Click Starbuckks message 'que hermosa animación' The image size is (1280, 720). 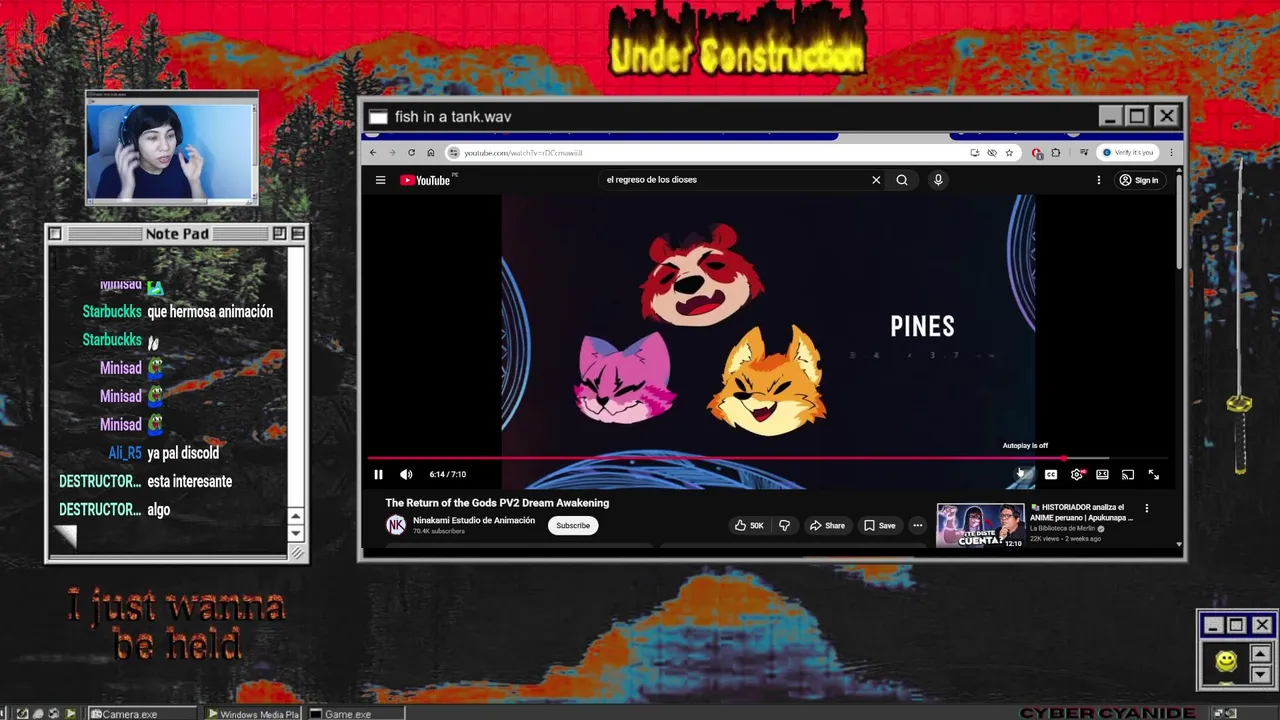[210, 312]
